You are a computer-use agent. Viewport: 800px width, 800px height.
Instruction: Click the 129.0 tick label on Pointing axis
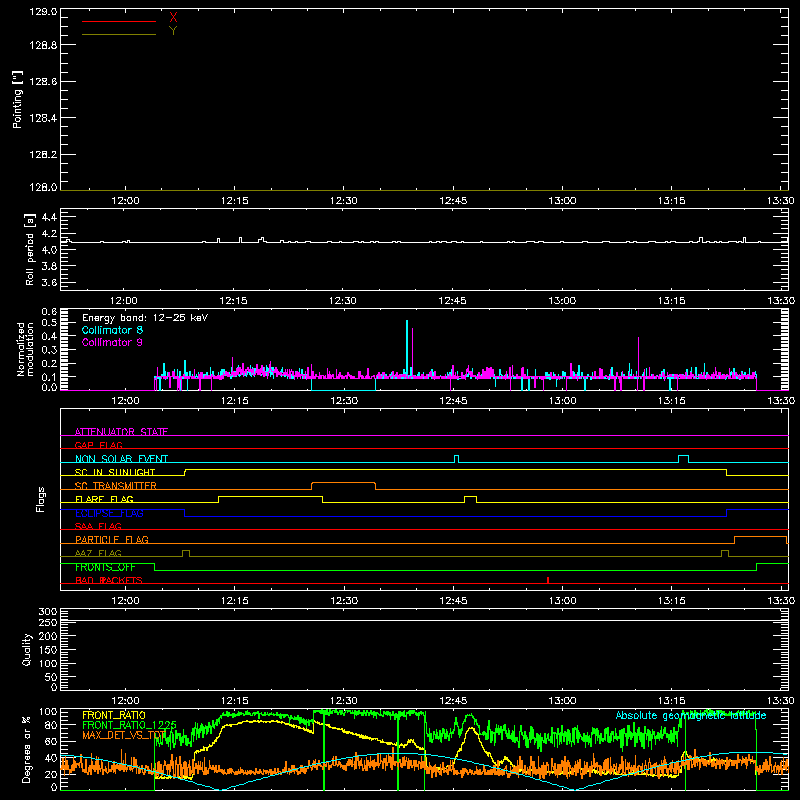(x=43, y=11)
